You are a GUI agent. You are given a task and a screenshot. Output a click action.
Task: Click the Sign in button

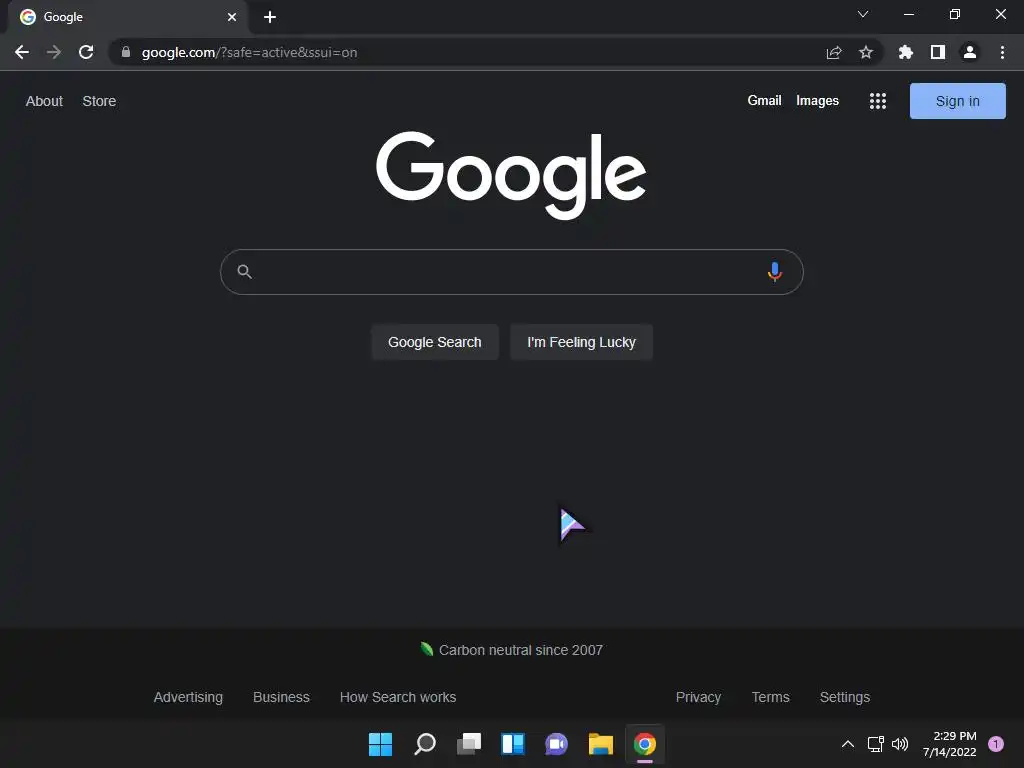point(957,101)
